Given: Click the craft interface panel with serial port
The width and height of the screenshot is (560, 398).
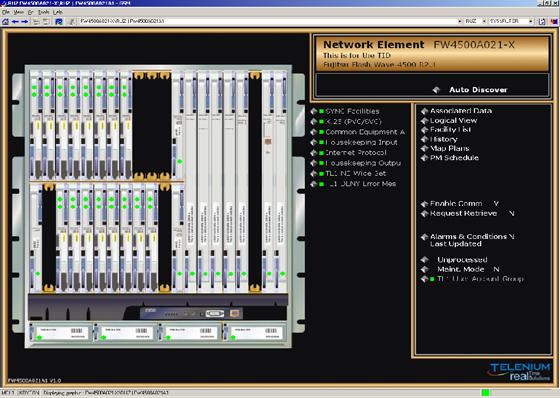Looking at the screenshot, I should pyautogui.click(x=191, y=313).
